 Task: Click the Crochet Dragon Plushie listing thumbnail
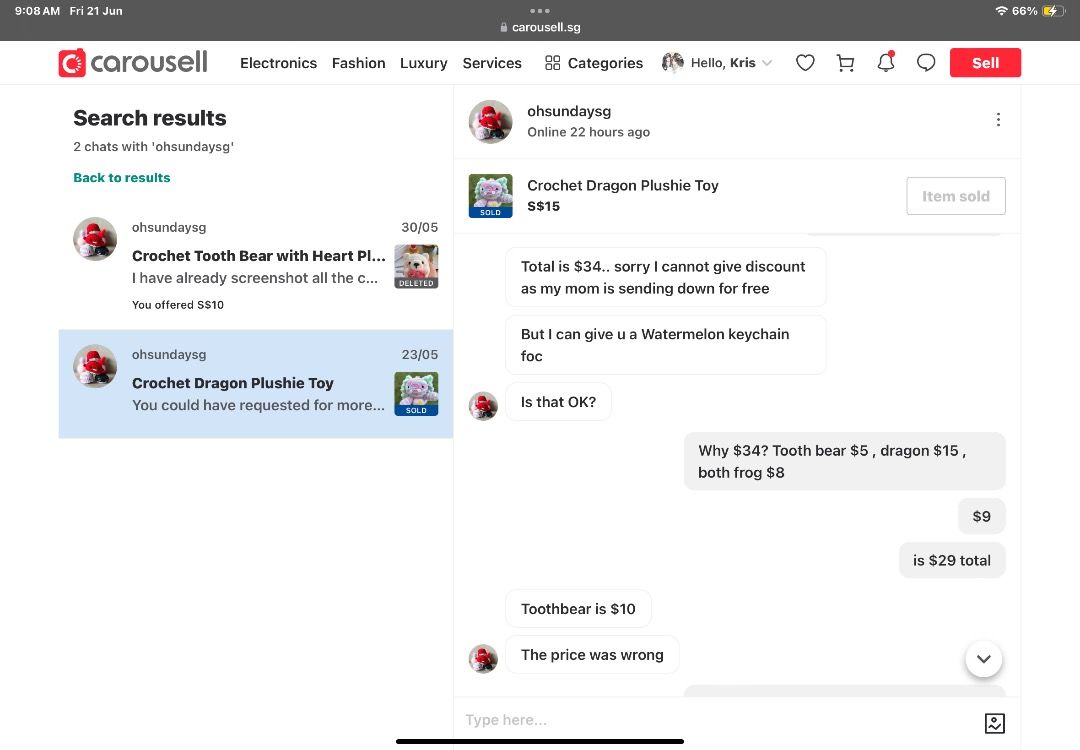[x=490, y=196]
